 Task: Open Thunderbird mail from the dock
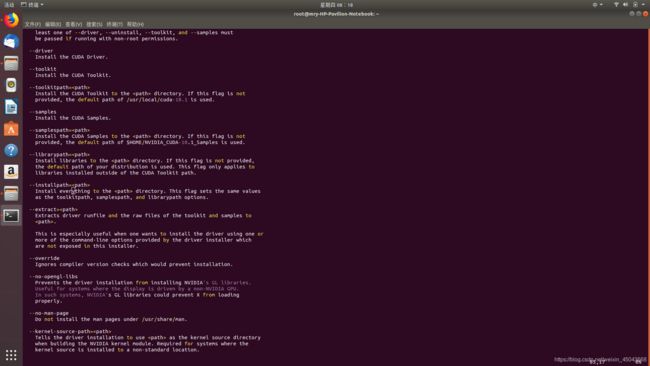pyautogui.click(x=11, y=41)
